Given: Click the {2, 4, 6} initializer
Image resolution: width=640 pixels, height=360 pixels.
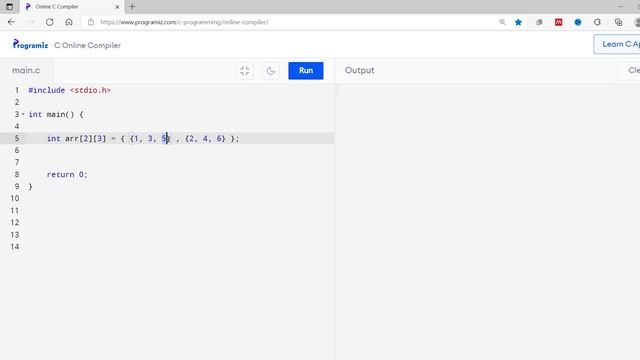Looking at the screenshot, I should [x=205, y=138].
